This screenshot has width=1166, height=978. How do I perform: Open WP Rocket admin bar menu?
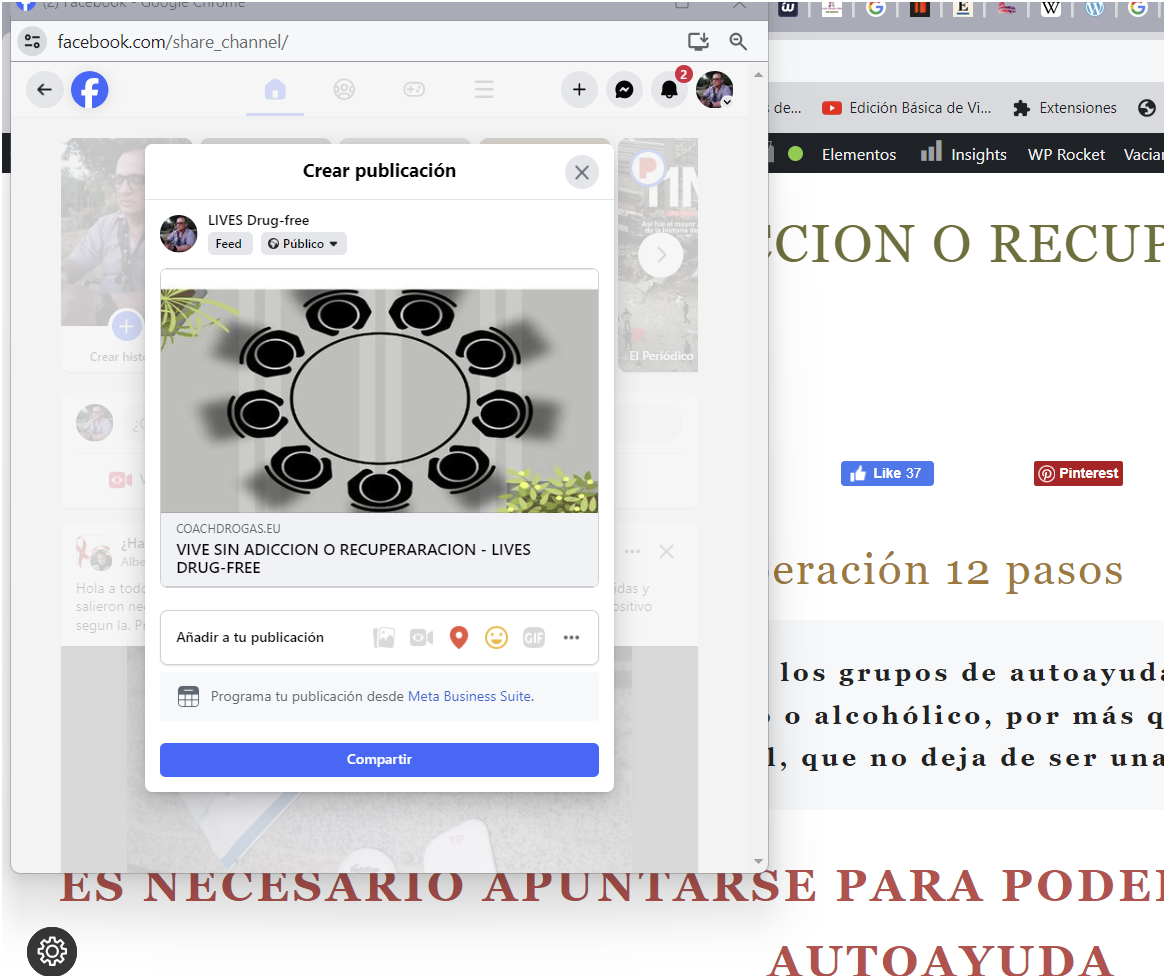click(x=1066, y=155)
